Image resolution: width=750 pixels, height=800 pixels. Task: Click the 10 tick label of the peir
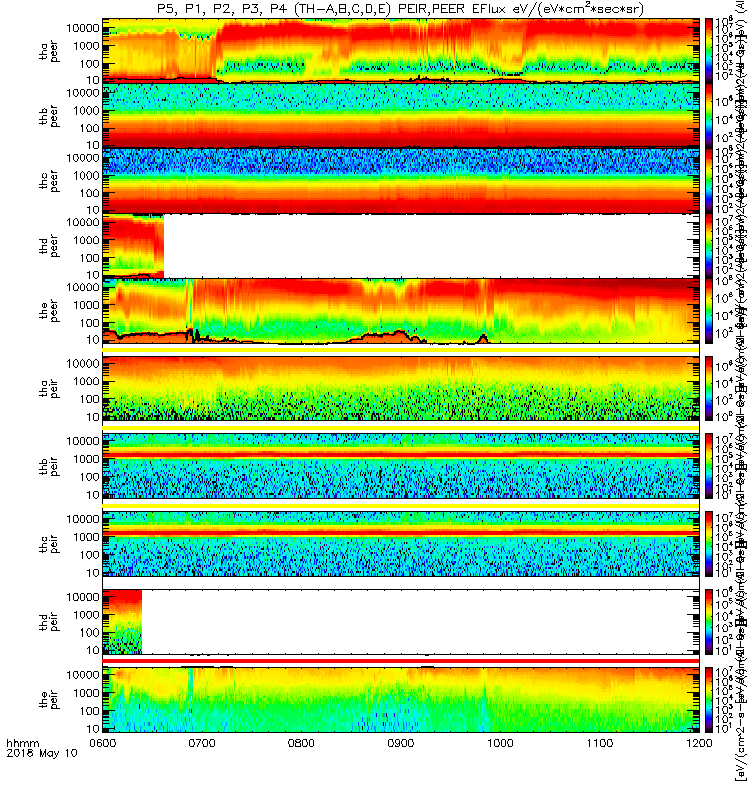pyautogui.click(x=93, y=729)
